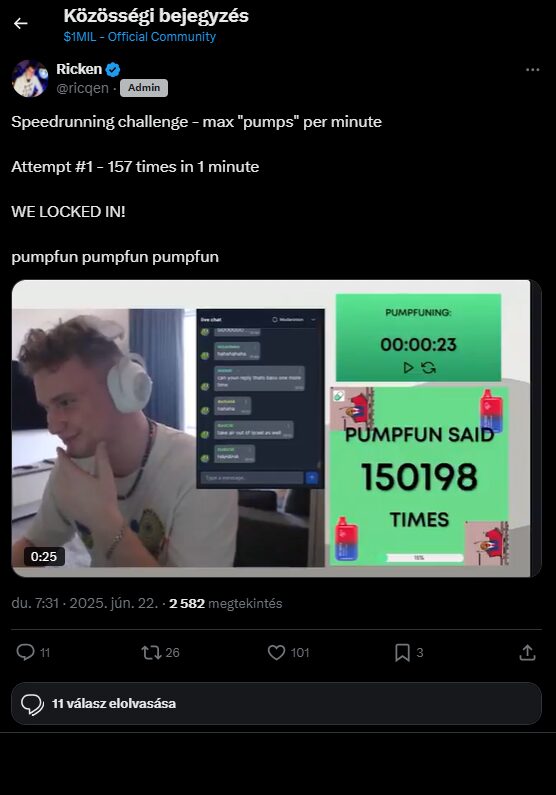Viewport: 556px width, 795px height.
Task: Click the reply speech bubble icon
Action: [25, 652]
